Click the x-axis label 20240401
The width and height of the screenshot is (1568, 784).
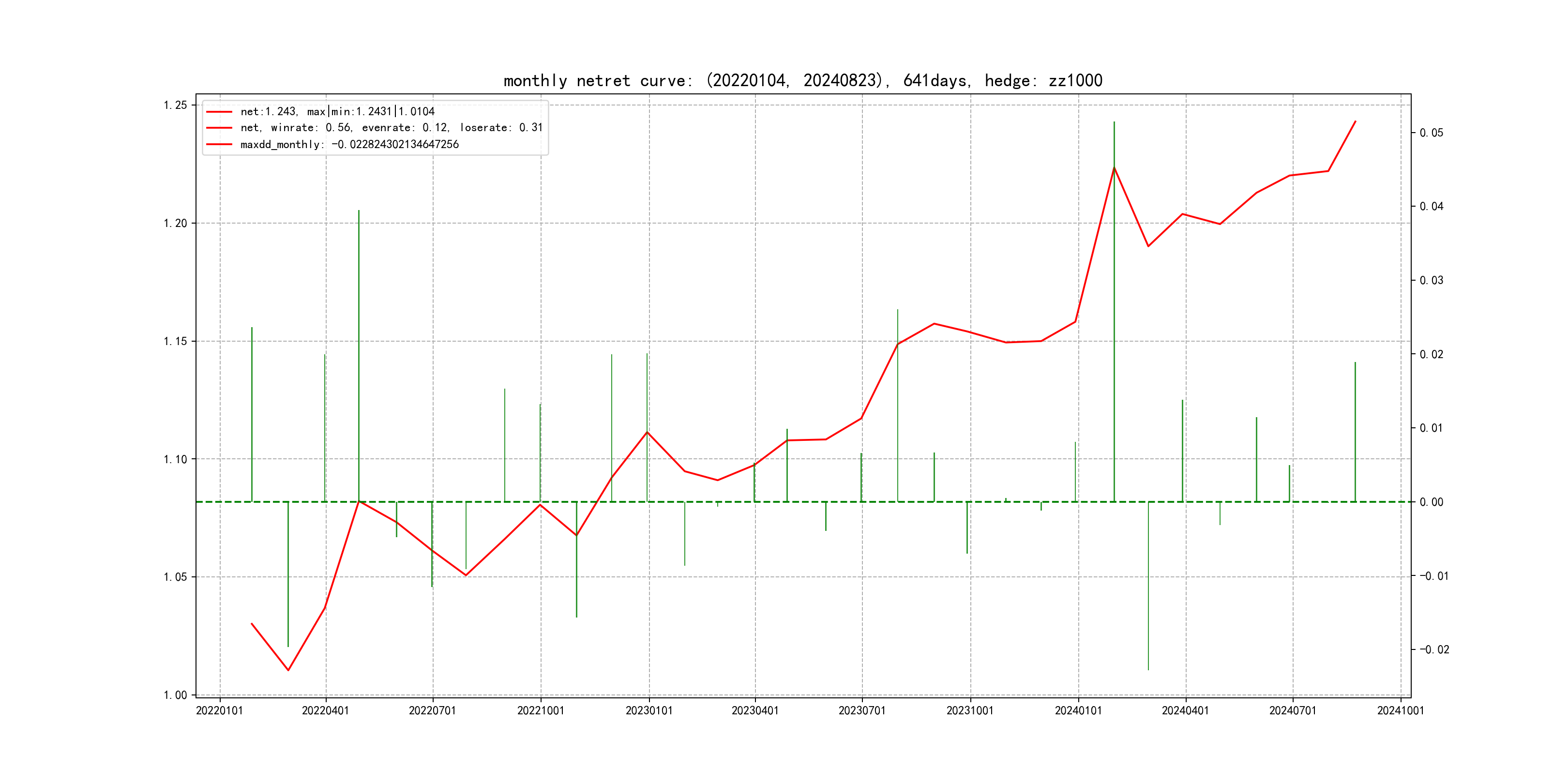click(1185, 711)
